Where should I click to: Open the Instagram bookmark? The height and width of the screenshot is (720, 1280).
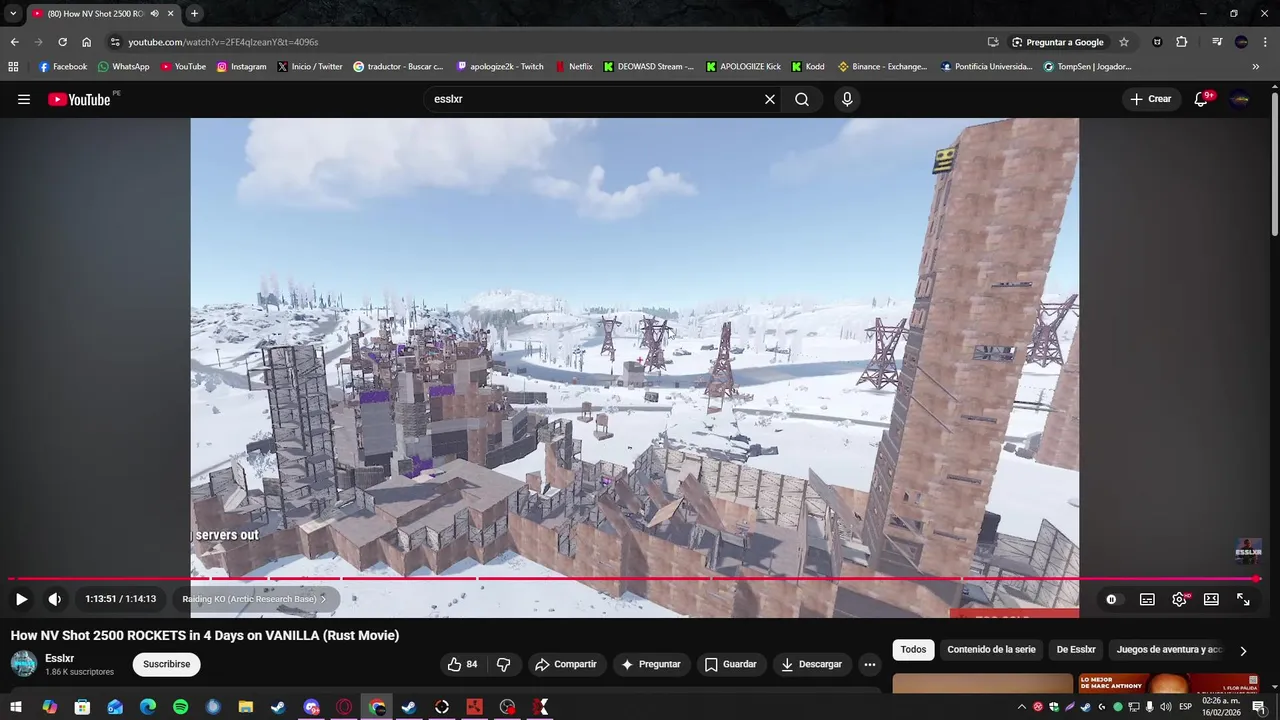pyautogui.click(x=241, y=67)
